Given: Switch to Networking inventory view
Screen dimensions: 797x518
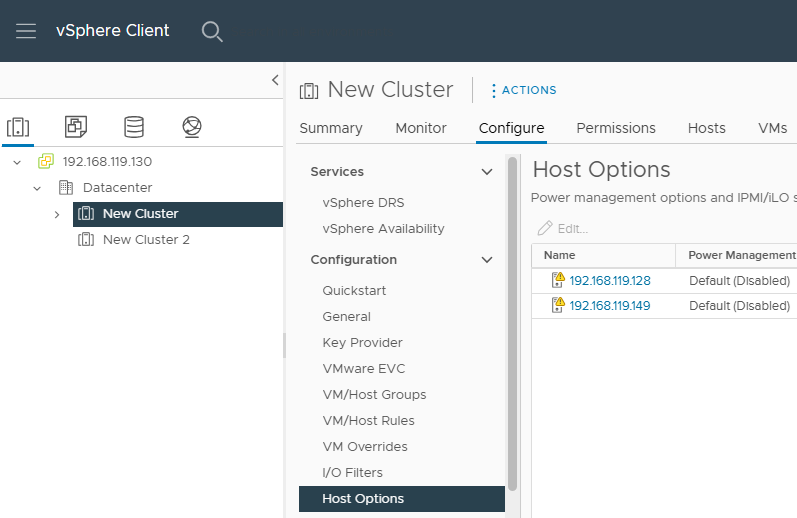Looking at the screenshot, I should [x=192, y=127].
